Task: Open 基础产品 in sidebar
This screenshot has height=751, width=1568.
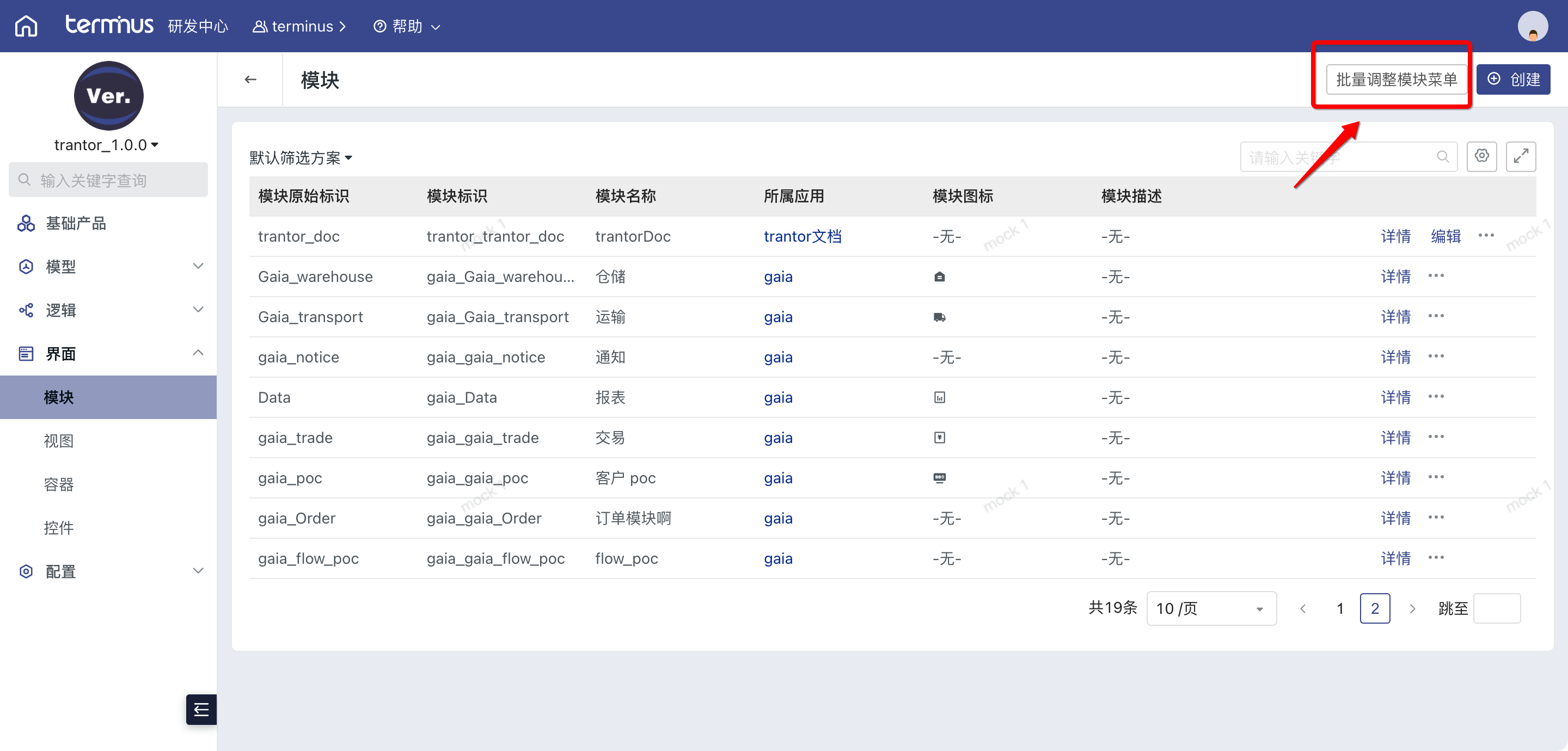Action: [108, 223]
